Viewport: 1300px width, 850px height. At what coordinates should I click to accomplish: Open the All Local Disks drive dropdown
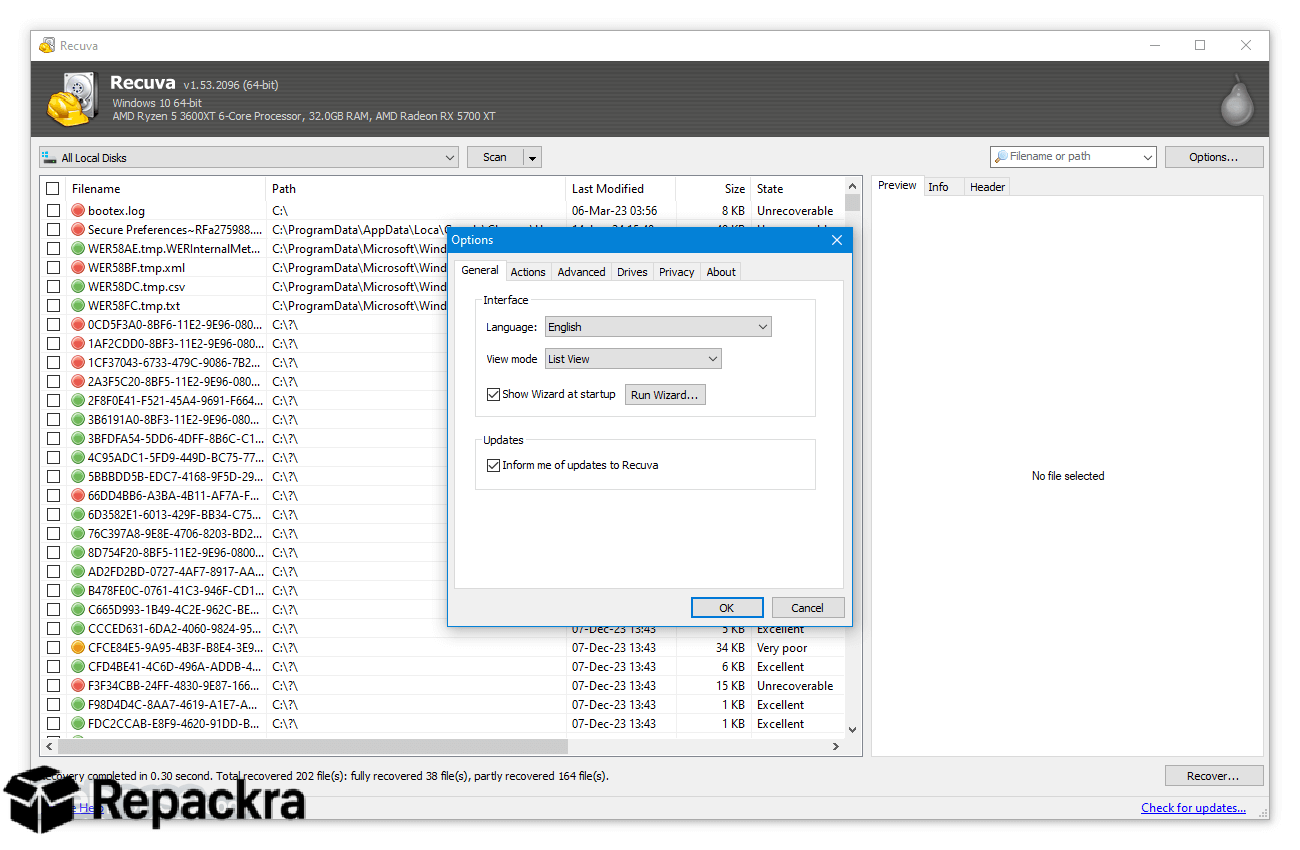pyautogui.click(x=249, y=158)
